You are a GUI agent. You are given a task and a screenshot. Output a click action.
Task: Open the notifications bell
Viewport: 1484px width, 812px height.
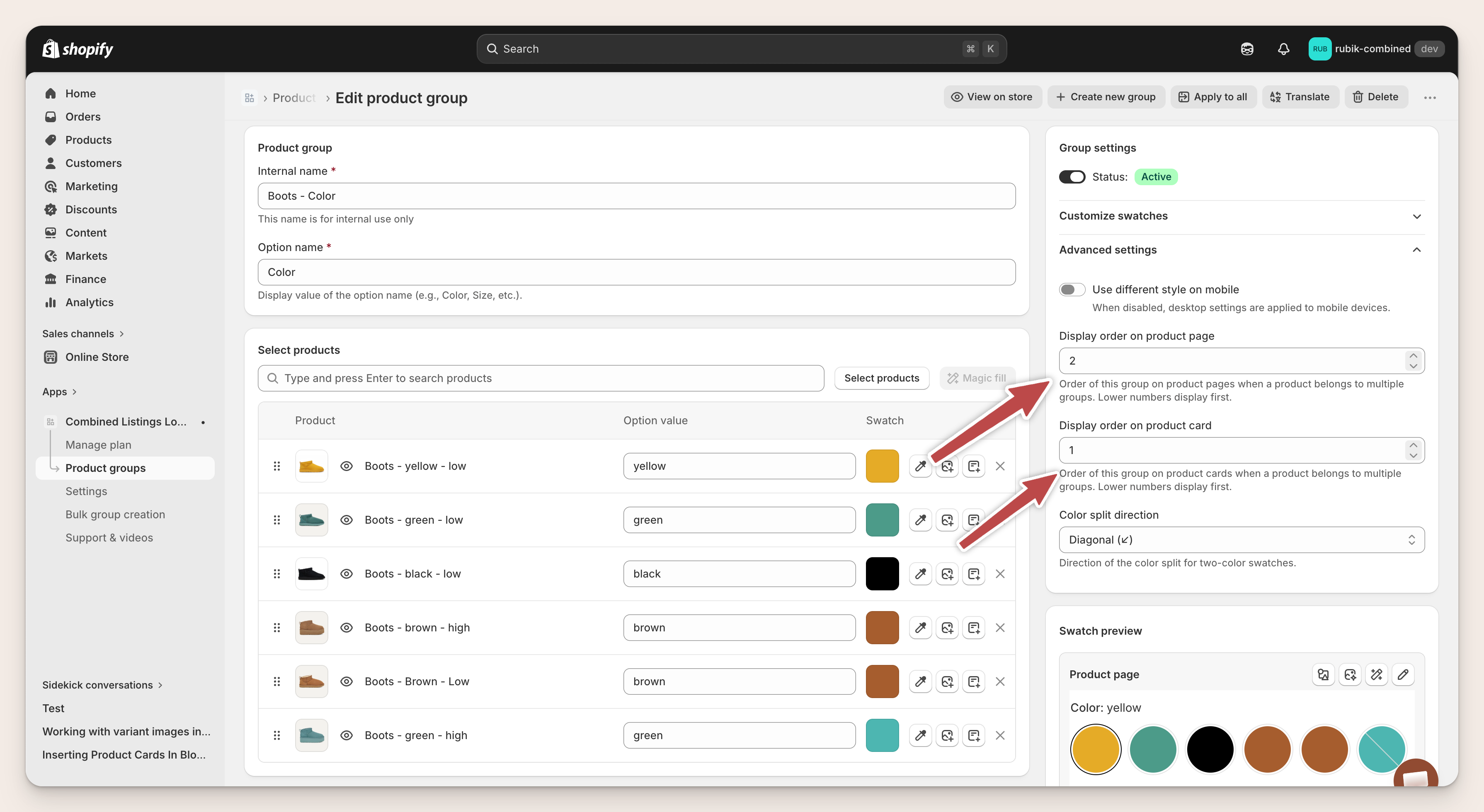[1283, 48]
